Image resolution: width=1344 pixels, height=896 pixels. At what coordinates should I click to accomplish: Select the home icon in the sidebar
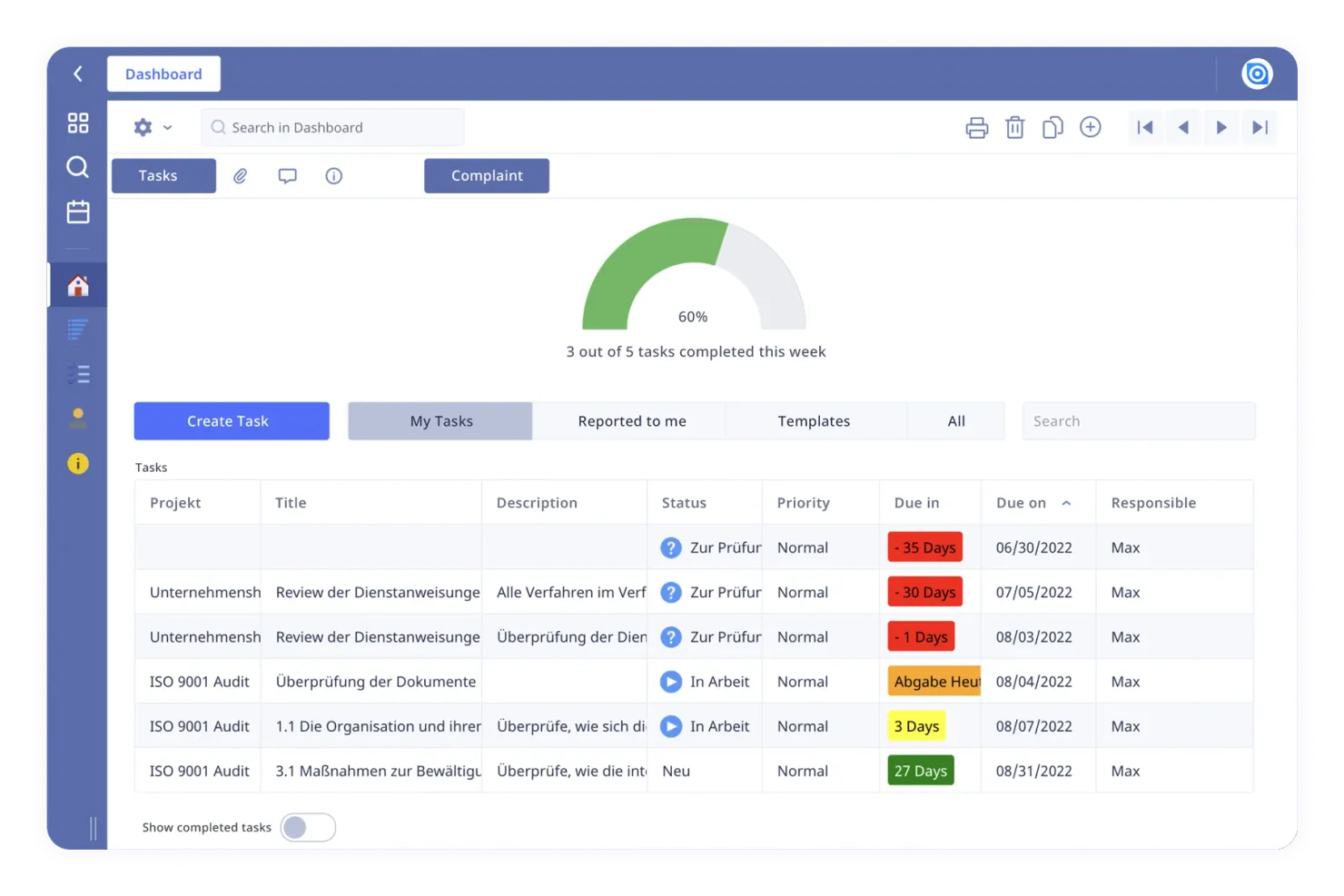78,286
